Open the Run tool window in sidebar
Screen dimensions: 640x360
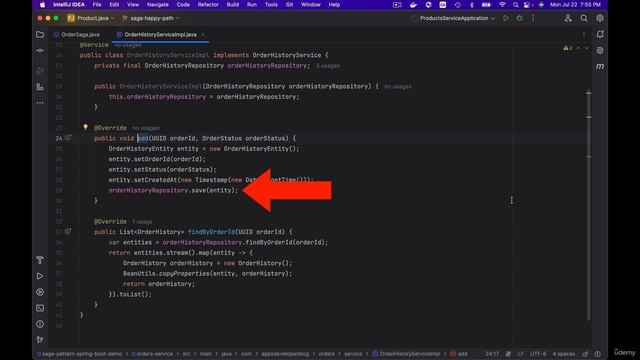click(x=40, y=276)
